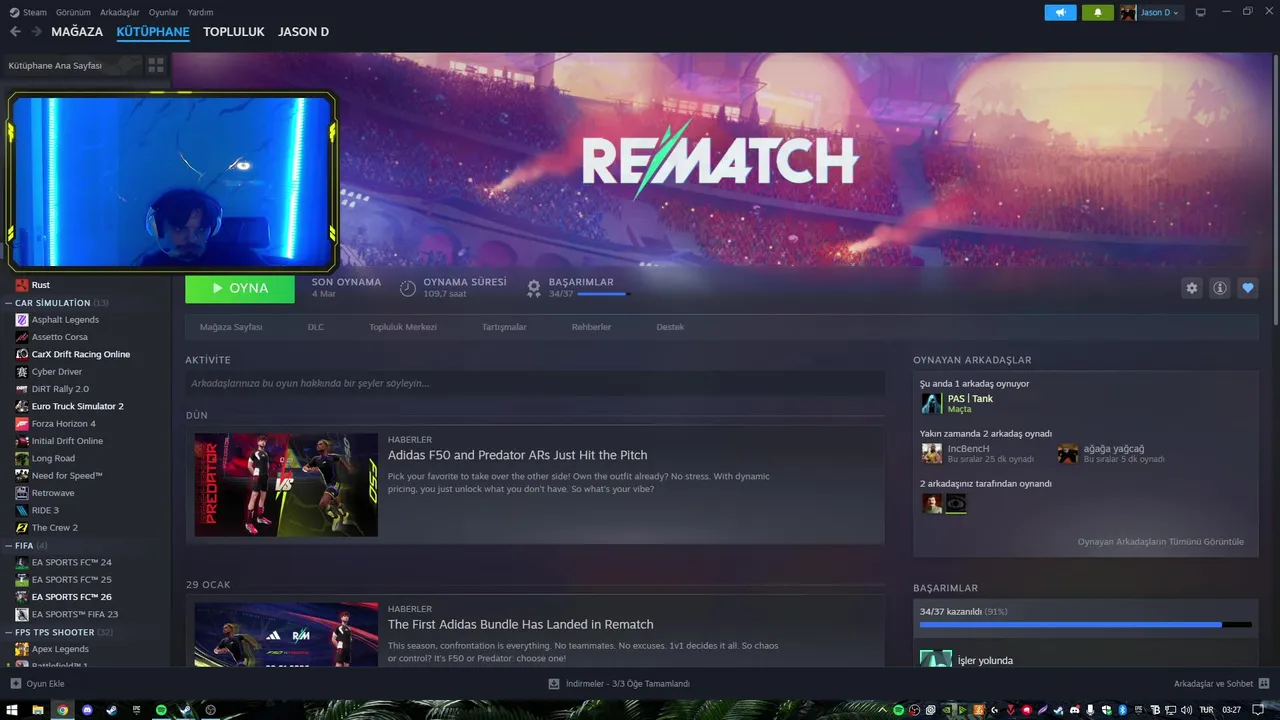Open Discord from the taskbar

coord(87,710)
